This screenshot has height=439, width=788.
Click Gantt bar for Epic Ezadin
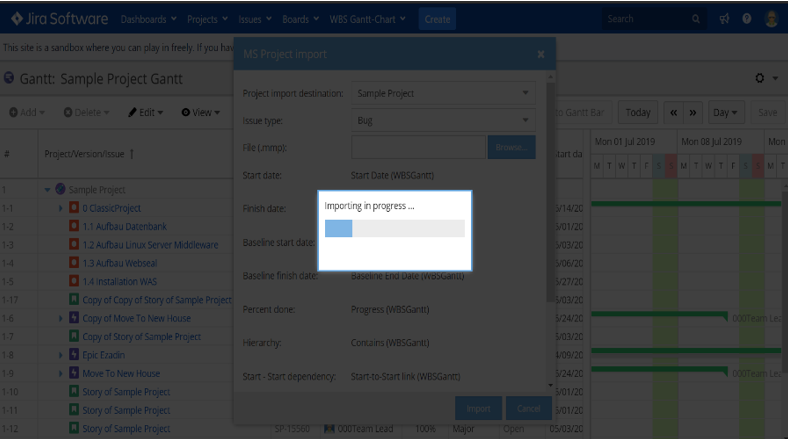coord(686,350)
